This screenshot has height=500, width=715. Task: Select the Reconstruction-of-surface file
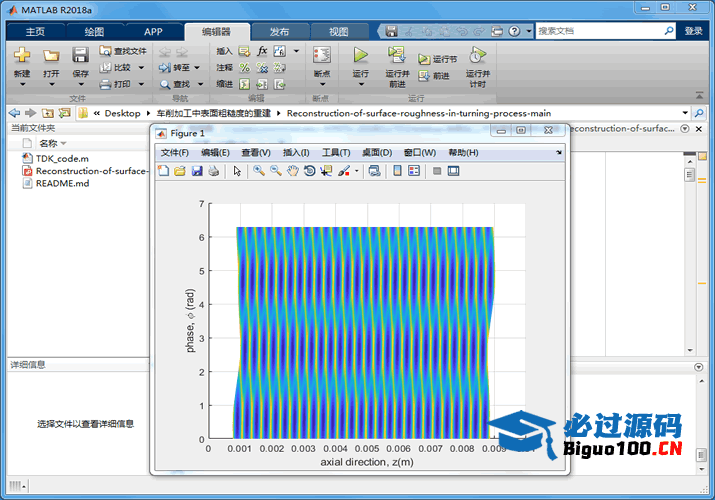pyautogui.click(x=85, y=171)
